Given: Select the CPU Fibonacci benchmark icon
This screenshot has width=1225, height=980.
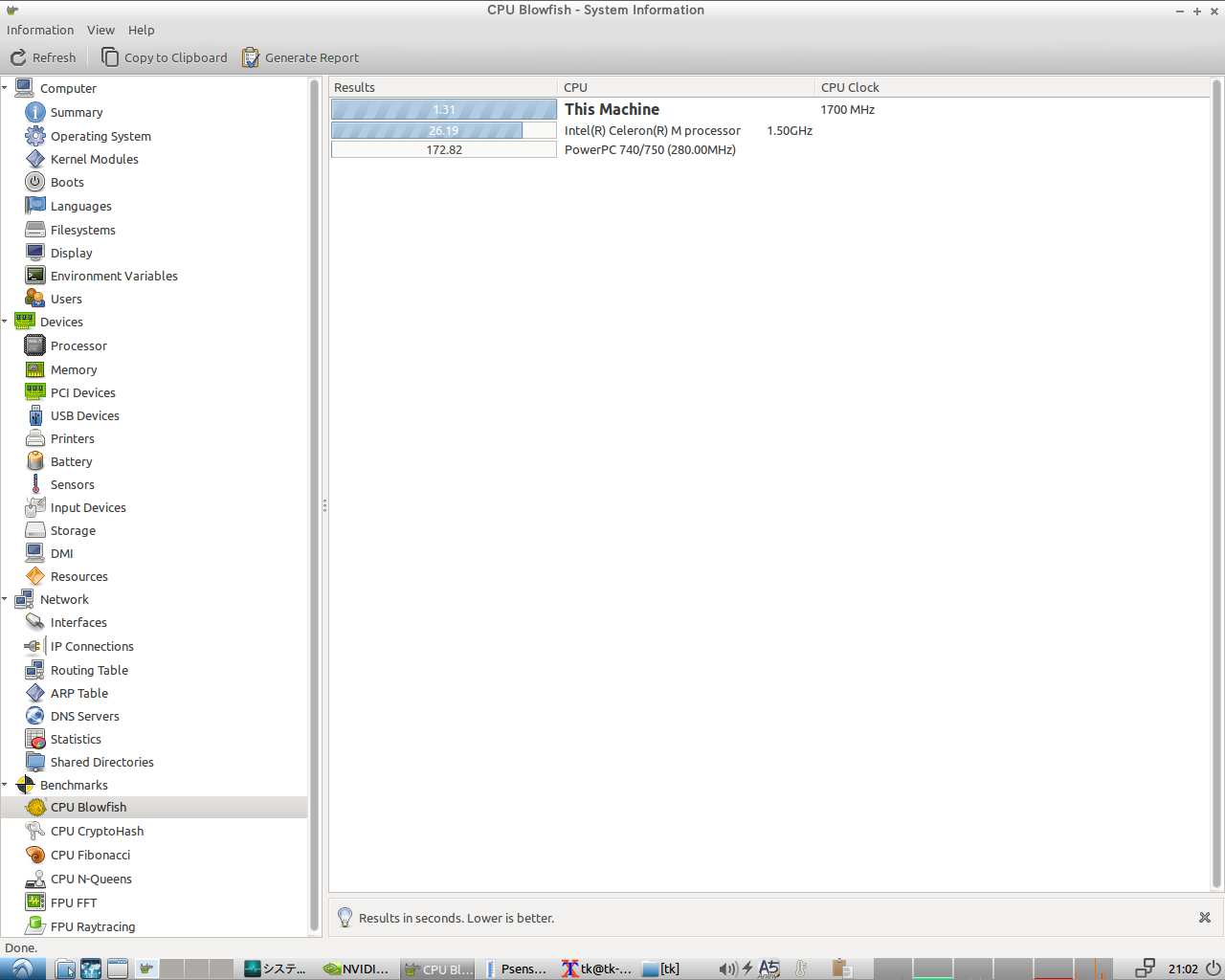Looking at the screenshot, I should point(35,855).
